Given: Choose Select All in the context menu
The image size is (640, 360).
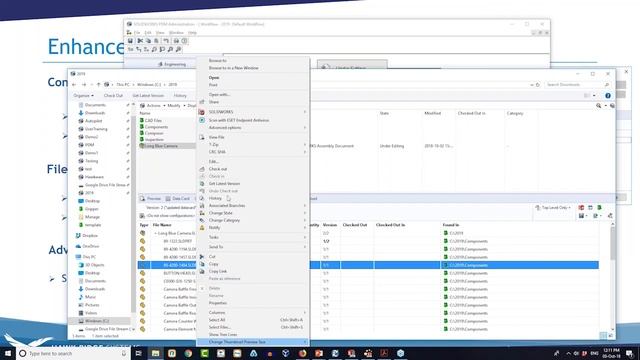Looking at the screenshot, I should [217, 320].
